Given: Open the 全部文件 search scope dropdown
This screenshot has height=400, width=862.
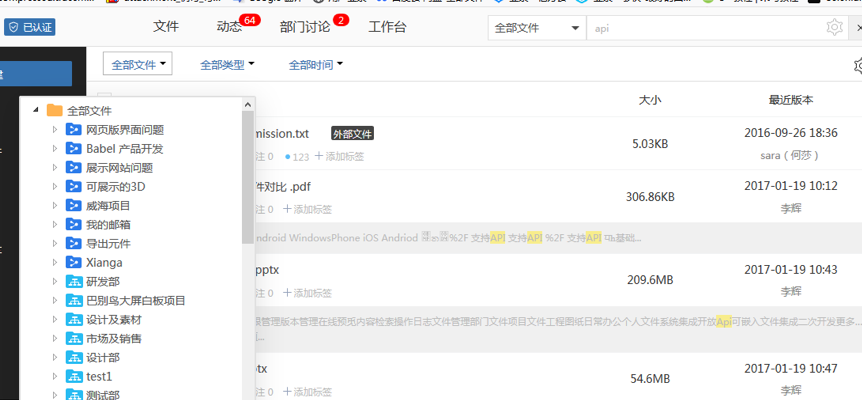Looking at the screenshot, I should tap(537, 28).
